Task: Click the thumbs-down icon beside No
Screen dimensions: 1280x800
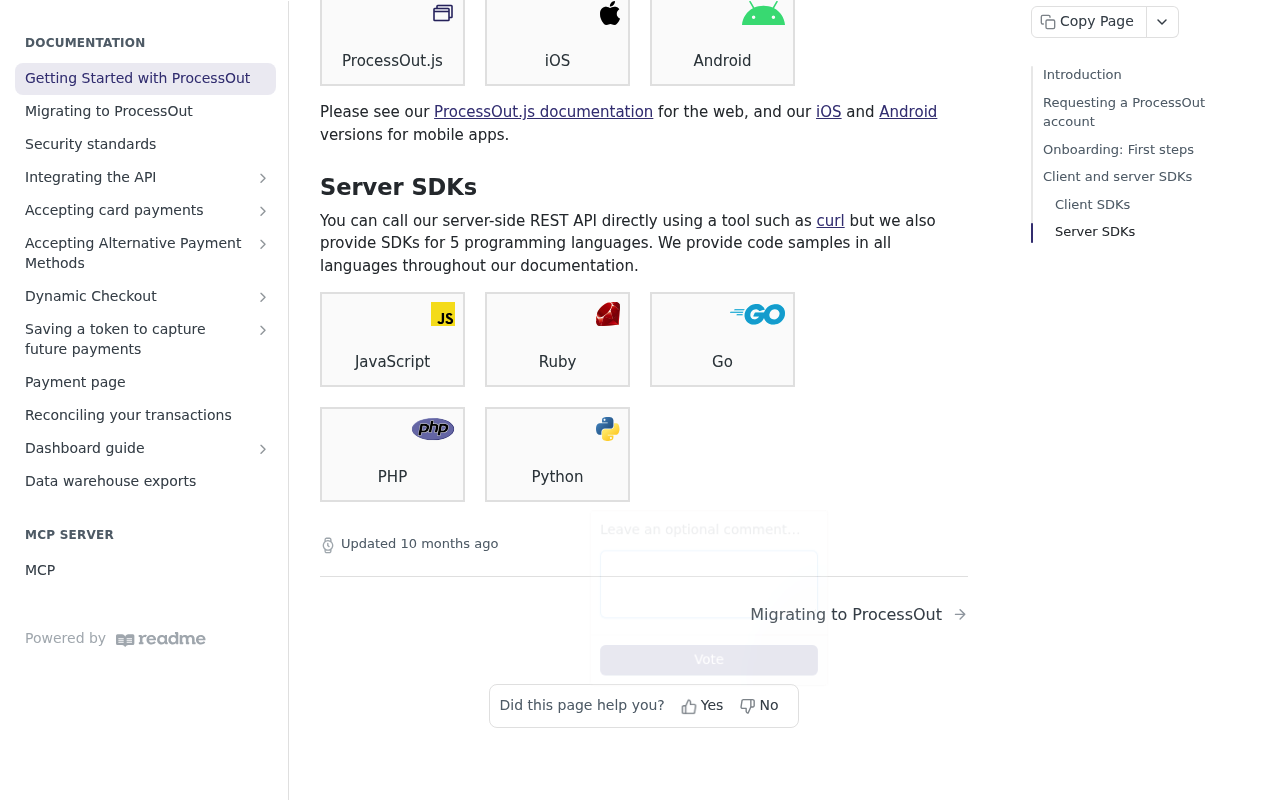Action: (x=747, y=706)
